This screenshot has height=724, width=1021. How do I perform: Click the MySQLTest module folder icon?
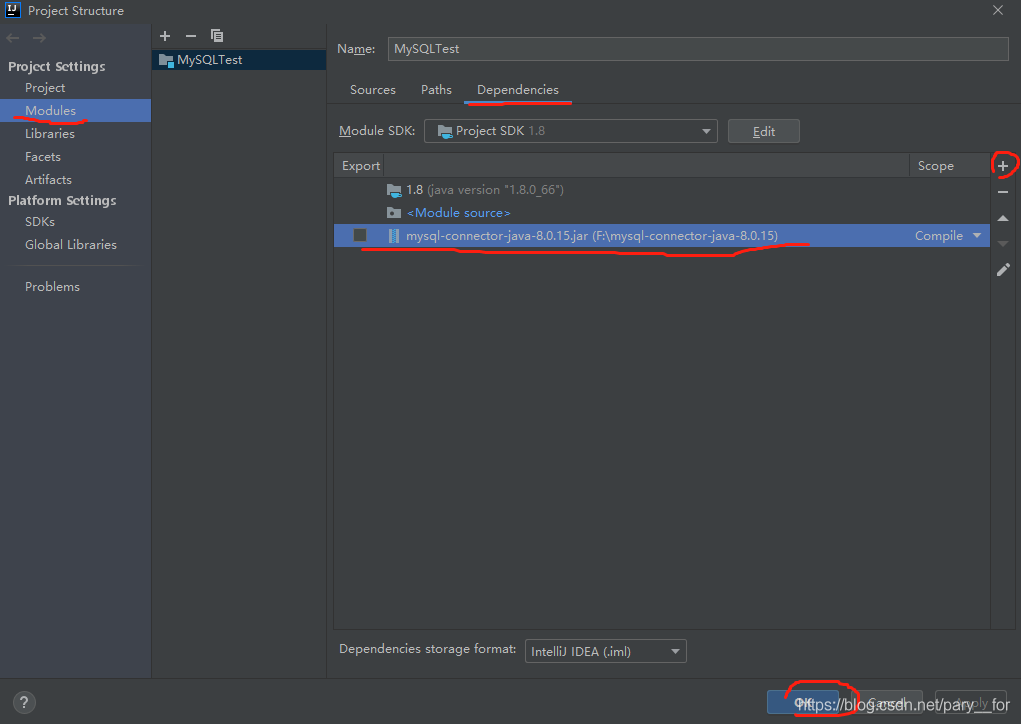[166, 61]
